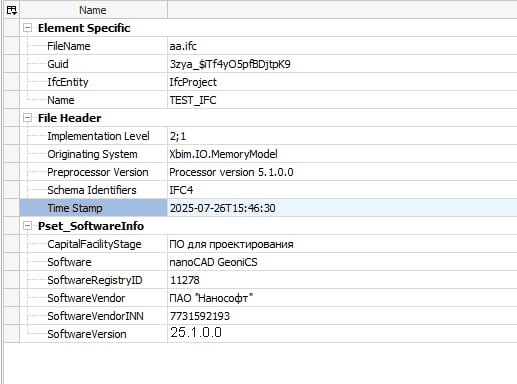
Task: Select the Guid property name
Action: click(58, 64)
